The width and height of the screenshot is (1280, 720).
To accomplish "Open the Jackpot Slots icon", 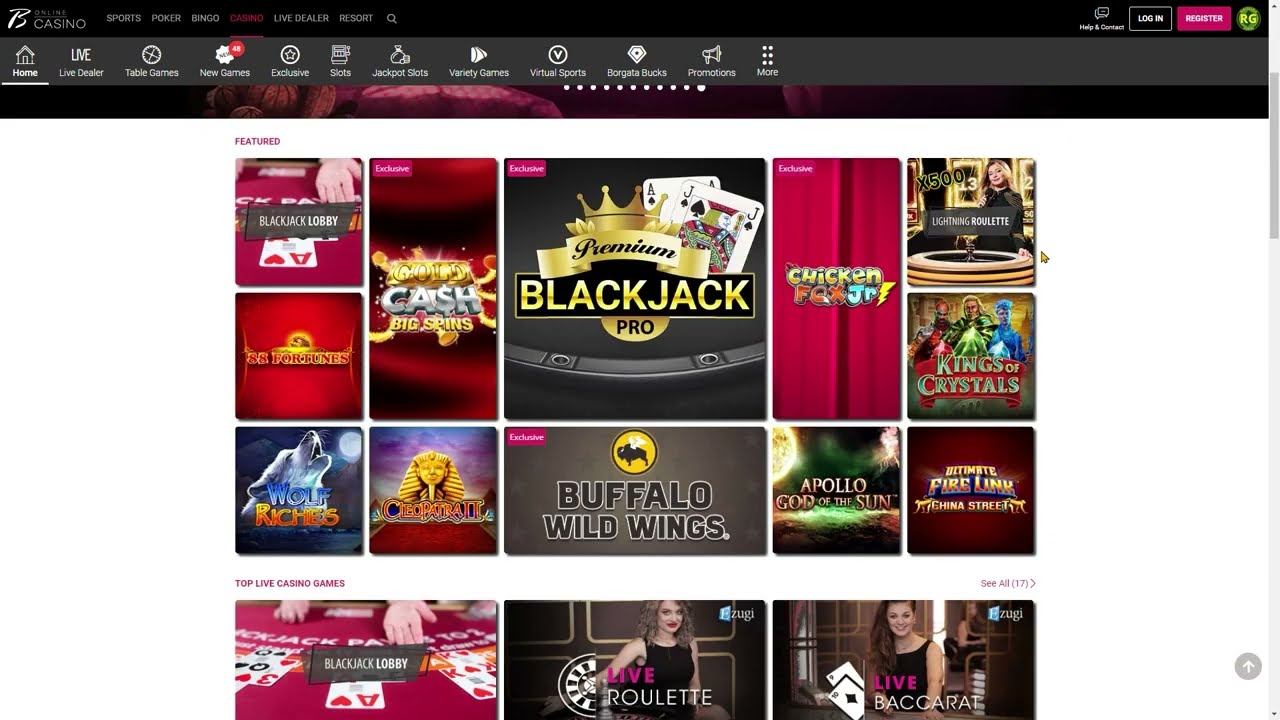I will click(x=400, y=61).
